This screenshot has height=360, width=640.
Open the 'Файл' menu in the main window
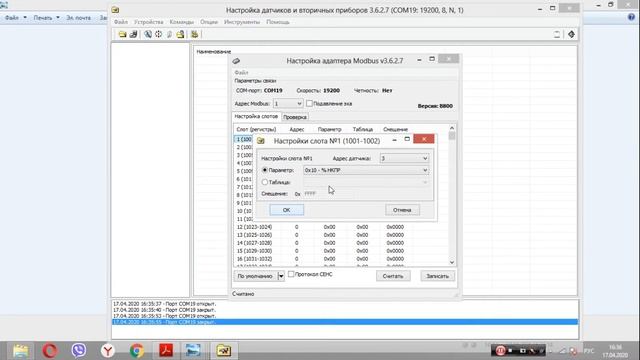pyautogui.click(x=120, y=22)
